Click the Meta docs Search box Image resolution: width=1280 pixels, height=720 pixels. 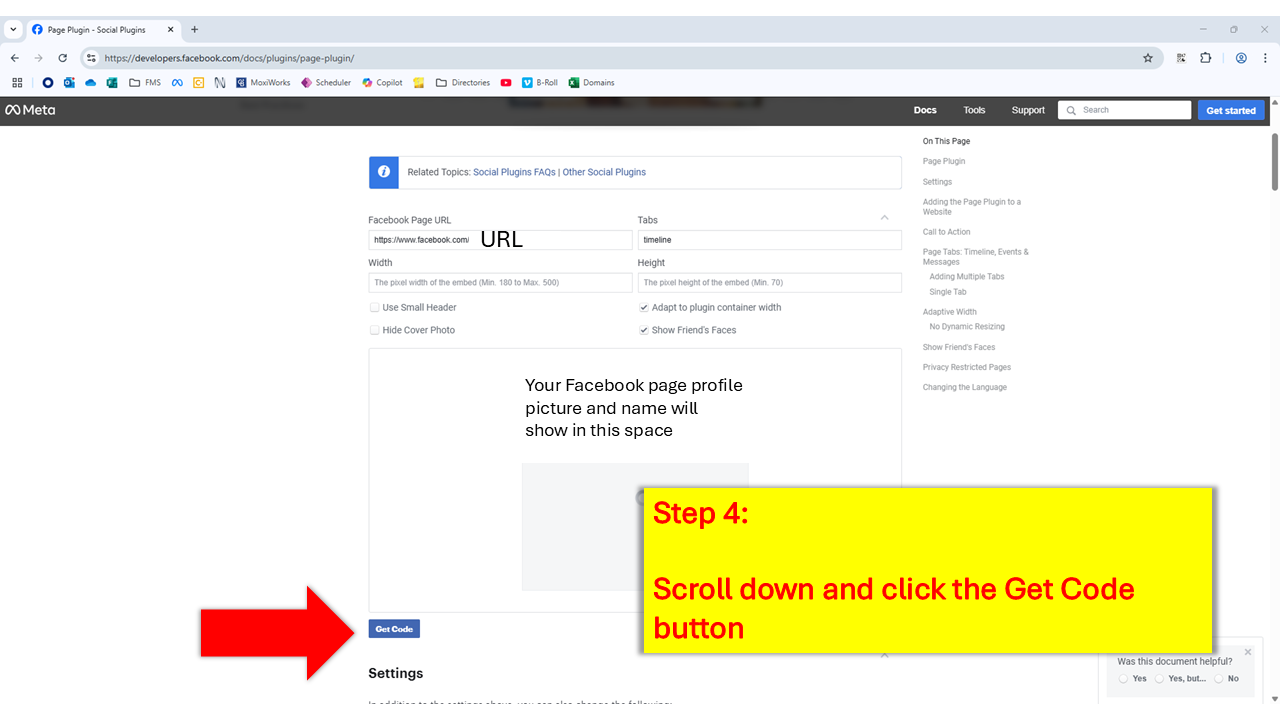[x=1124, y=110]
